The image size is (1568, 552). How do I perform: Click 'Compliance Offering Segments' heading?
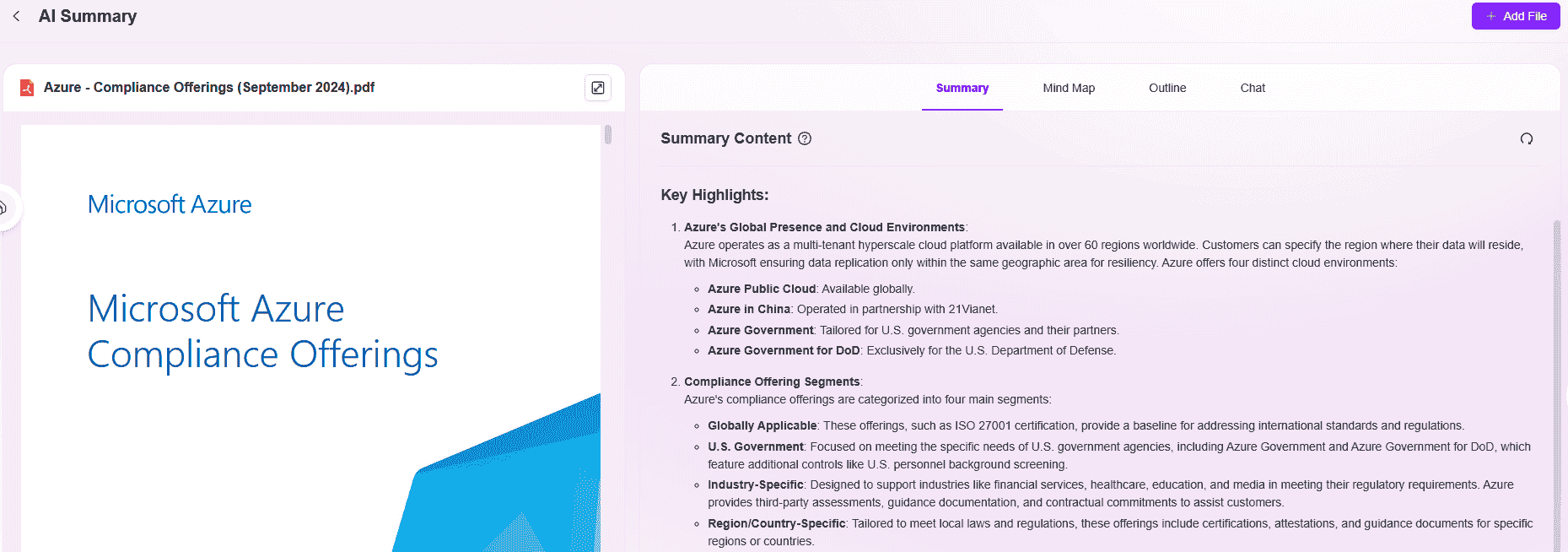point(772,382)
